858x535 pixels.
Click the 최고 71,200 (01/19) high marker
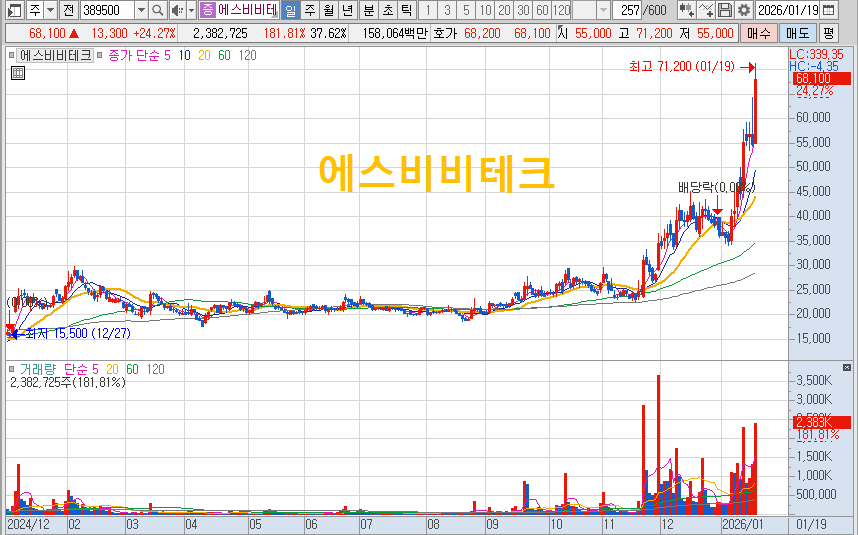point(681,67)
